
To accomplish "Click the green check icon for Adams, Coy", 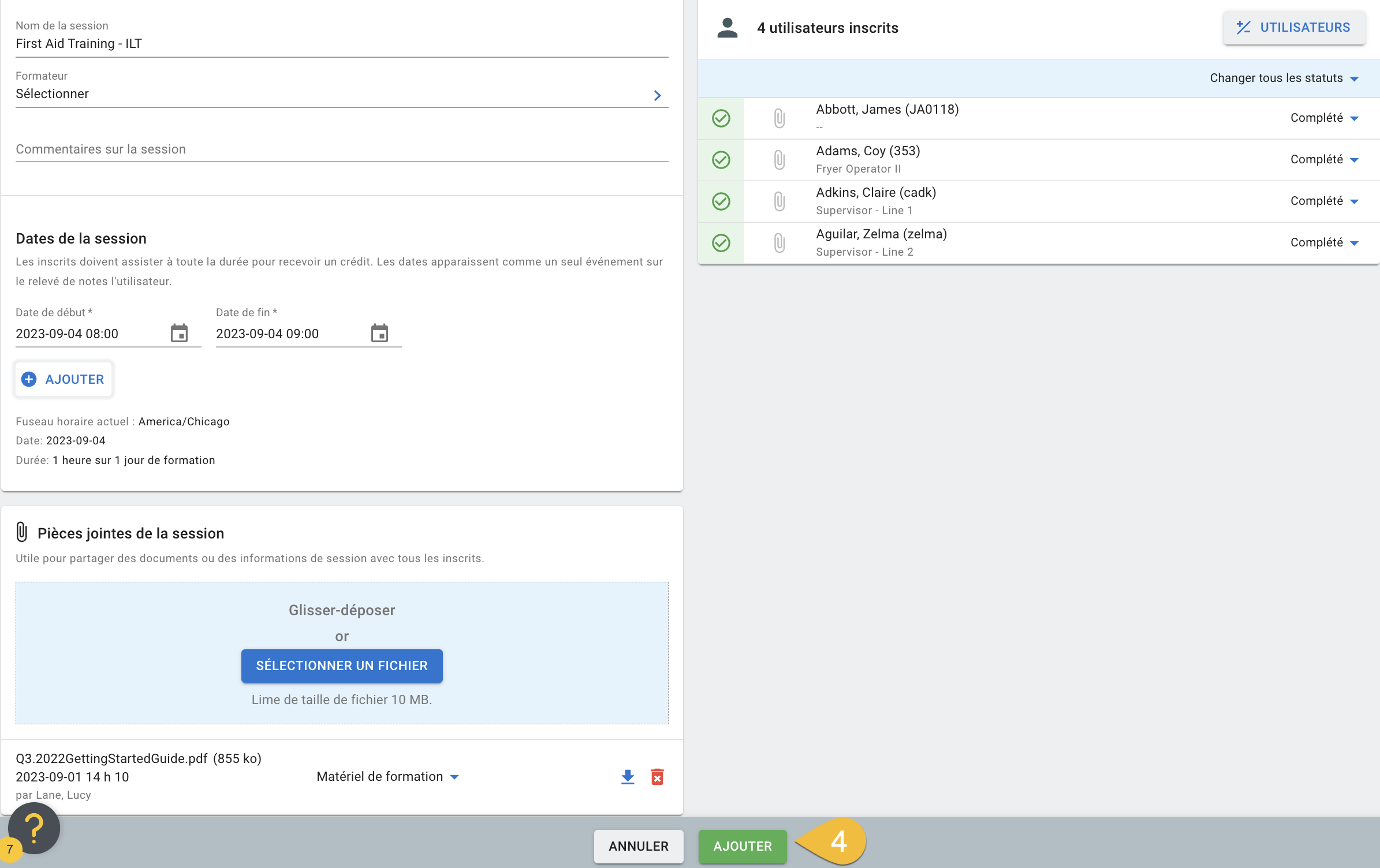I will (721, 160).
